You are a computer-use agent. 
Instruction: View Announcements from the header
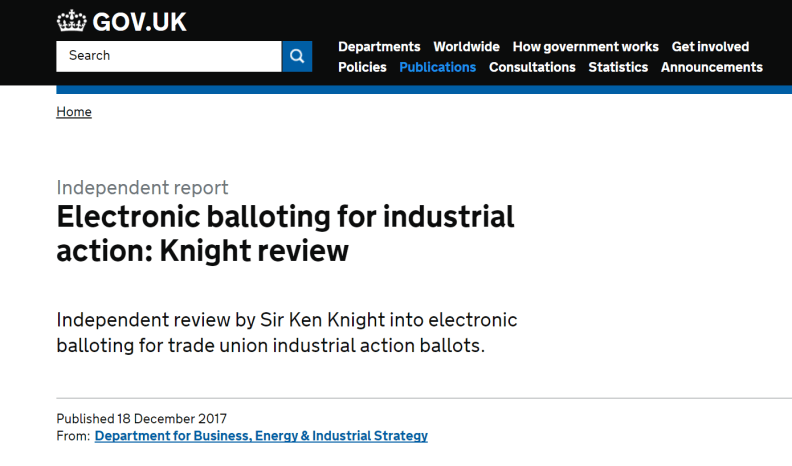(x=711, y=68)
